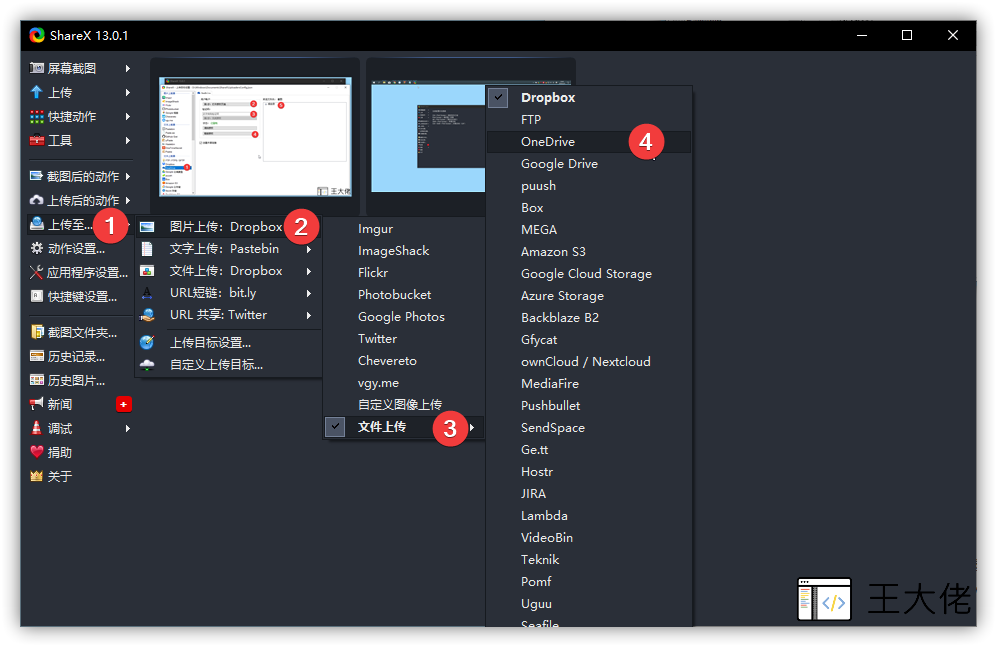This screenshot has width=997, height=647.
Task: Open 自定义上传目标... custom uploader settings
Action: pyautogui.click(x=228, y=365)
